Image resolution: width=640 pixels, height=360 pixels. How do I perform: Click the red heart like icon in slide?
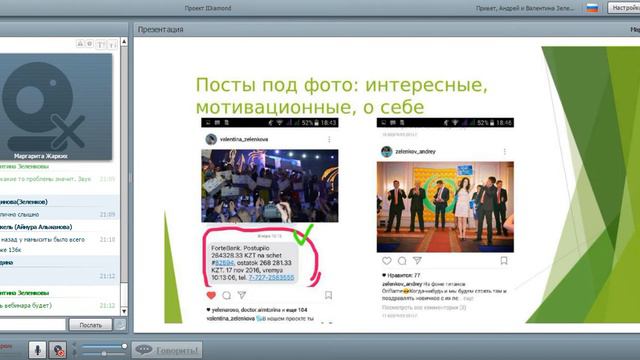[x=211, y=295]
